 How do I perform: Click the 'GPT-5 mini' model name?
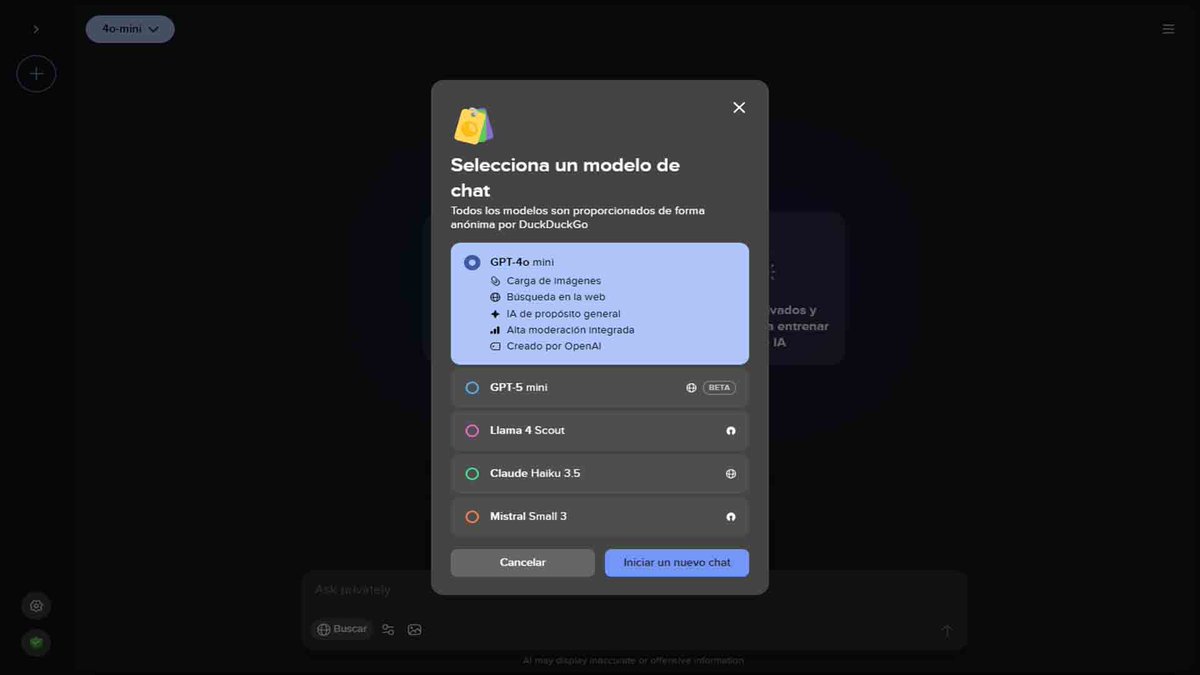point(519,387)
